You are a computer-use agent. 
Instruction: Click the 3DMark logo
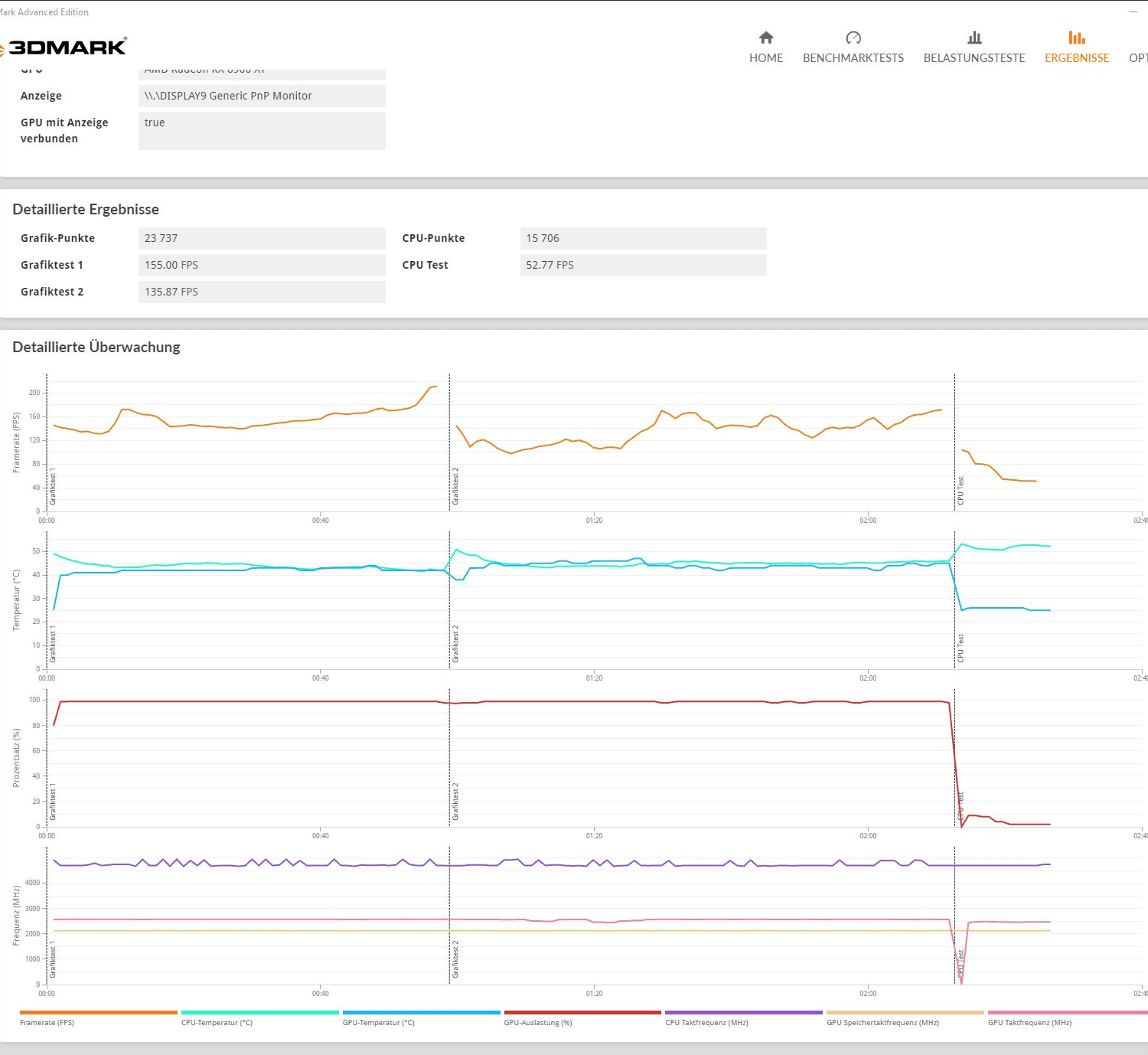65,47
